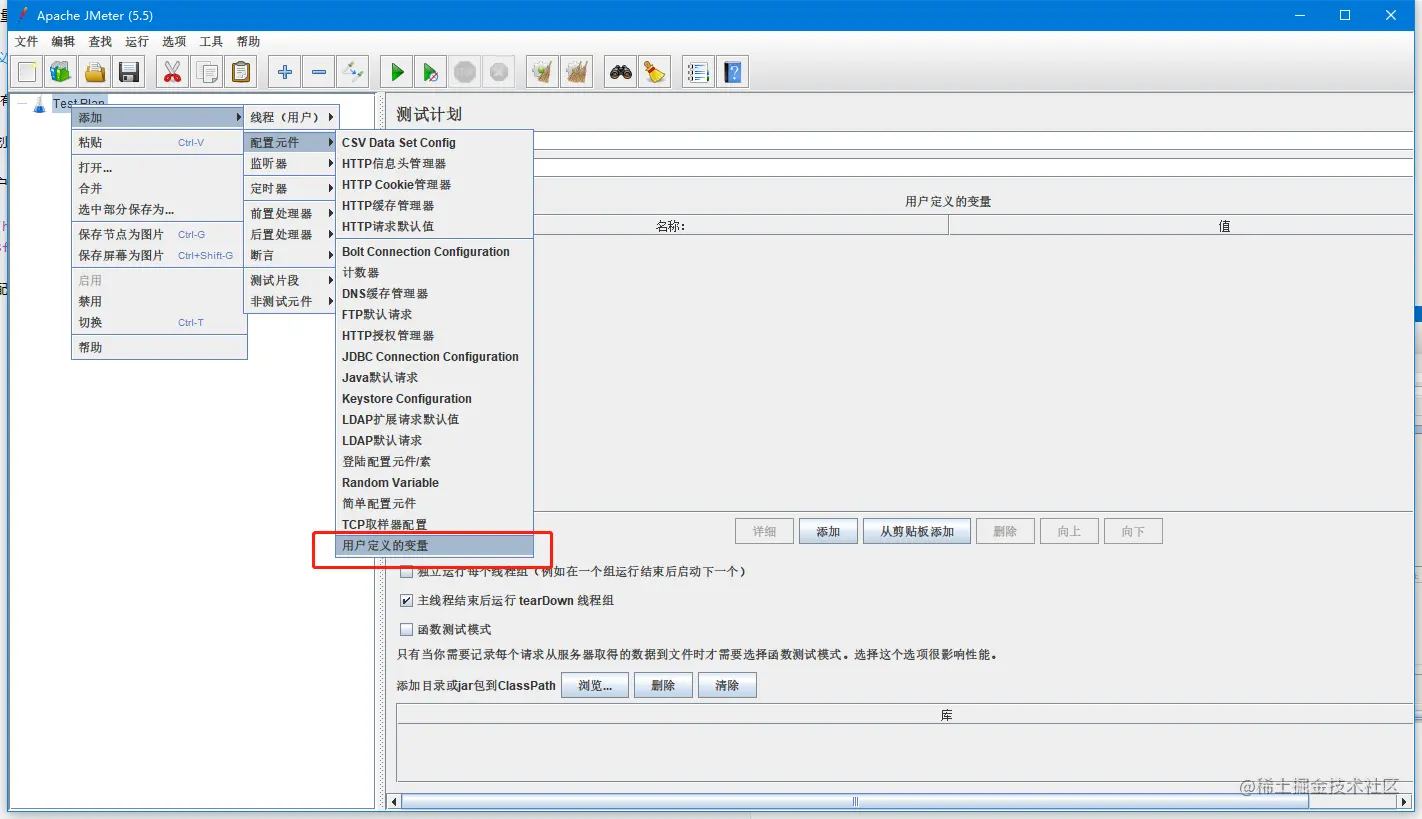This screenshot has height=819, width=1422.
Task: Start the test with green play icon
Action: click(x=397, y=72)
